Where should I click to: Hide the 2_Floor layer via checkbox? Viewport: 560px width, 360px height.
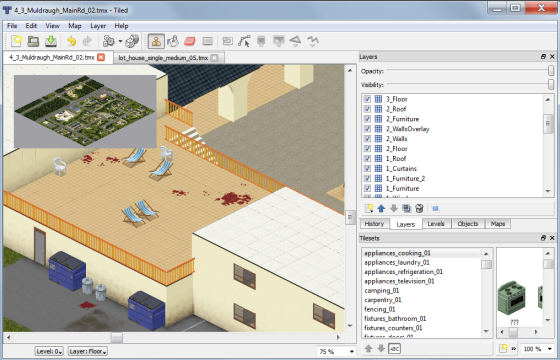click(x=367, y=149)
